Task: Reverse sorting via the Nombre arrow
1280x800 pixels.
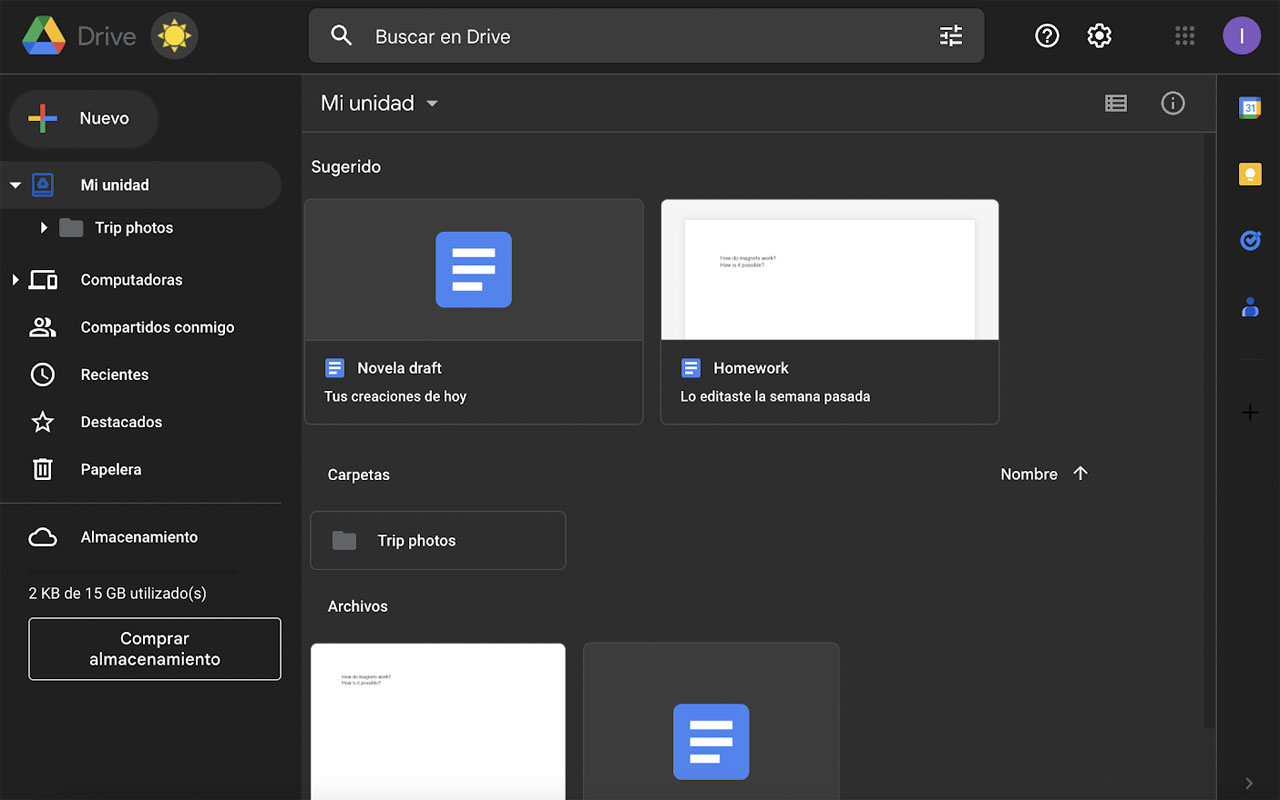Action: [x=1080, y=473]
